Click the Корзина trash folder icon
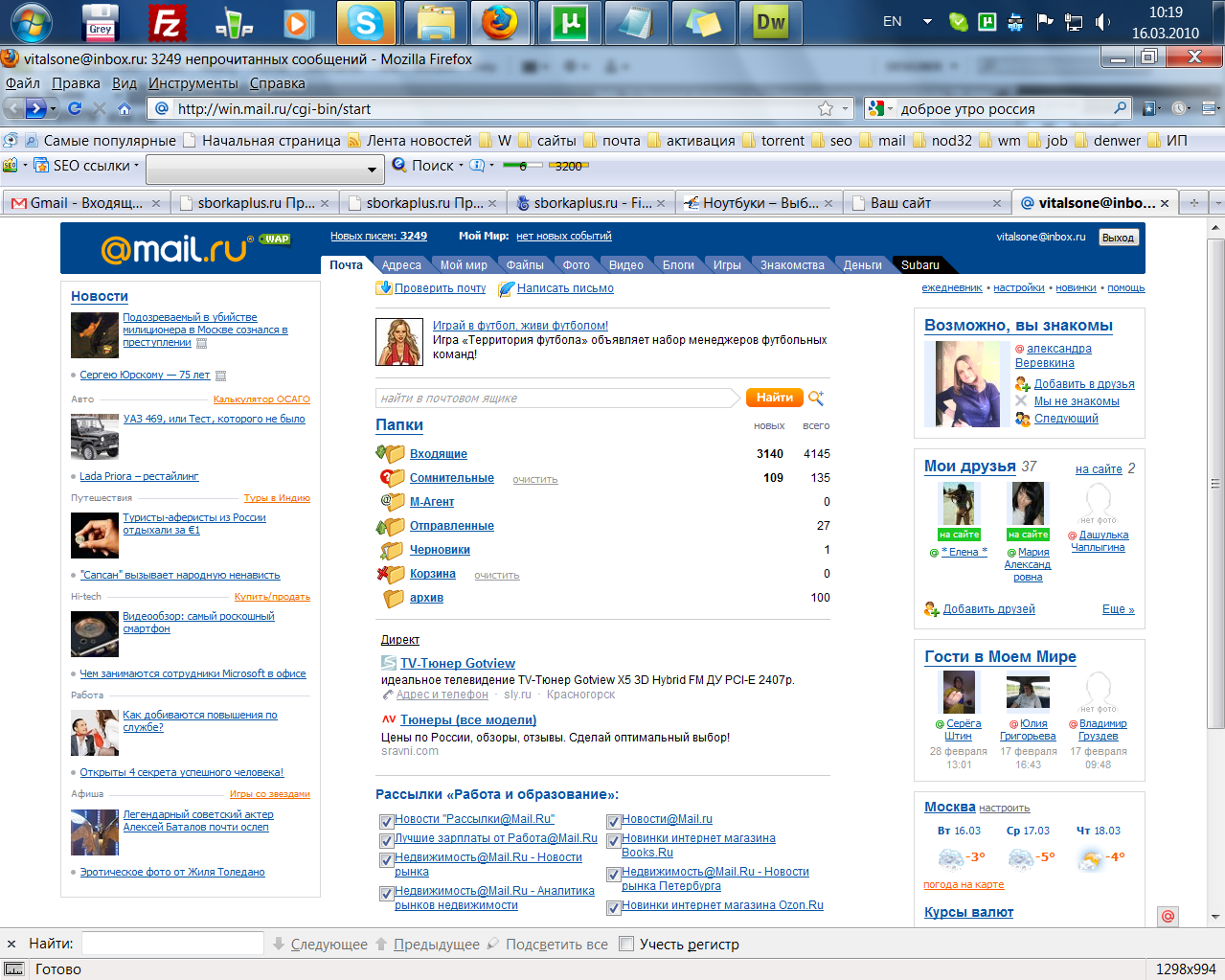The image size is (1225, 980). (x=391, y=573)
